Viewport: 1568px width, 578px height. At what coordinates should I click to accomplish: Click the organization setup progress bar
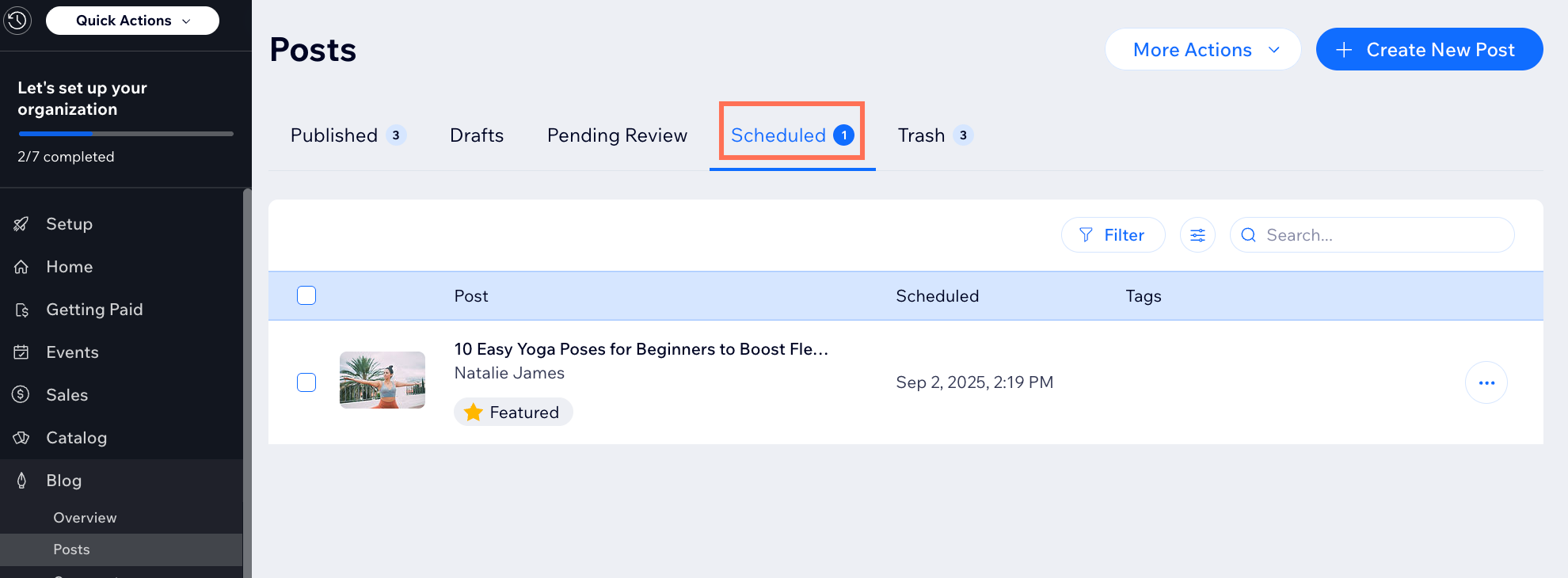[x=125, y=134]
